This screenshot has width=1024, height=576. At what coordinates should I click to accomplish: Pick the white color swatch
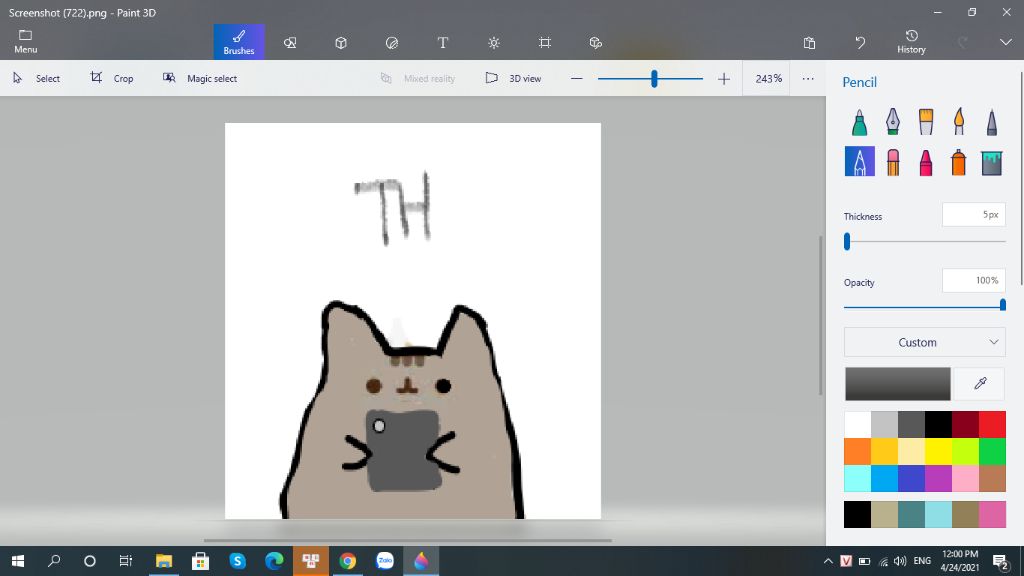(857, 424)
